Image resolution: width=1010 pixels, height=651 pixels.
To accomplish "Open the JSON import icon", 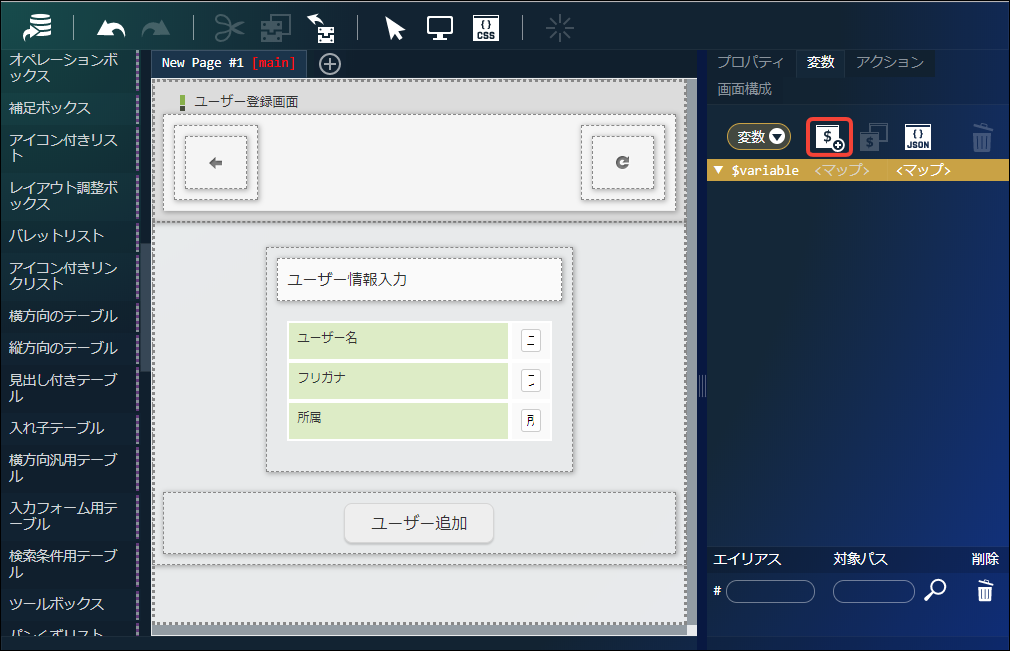I will (x=918, y=137).
